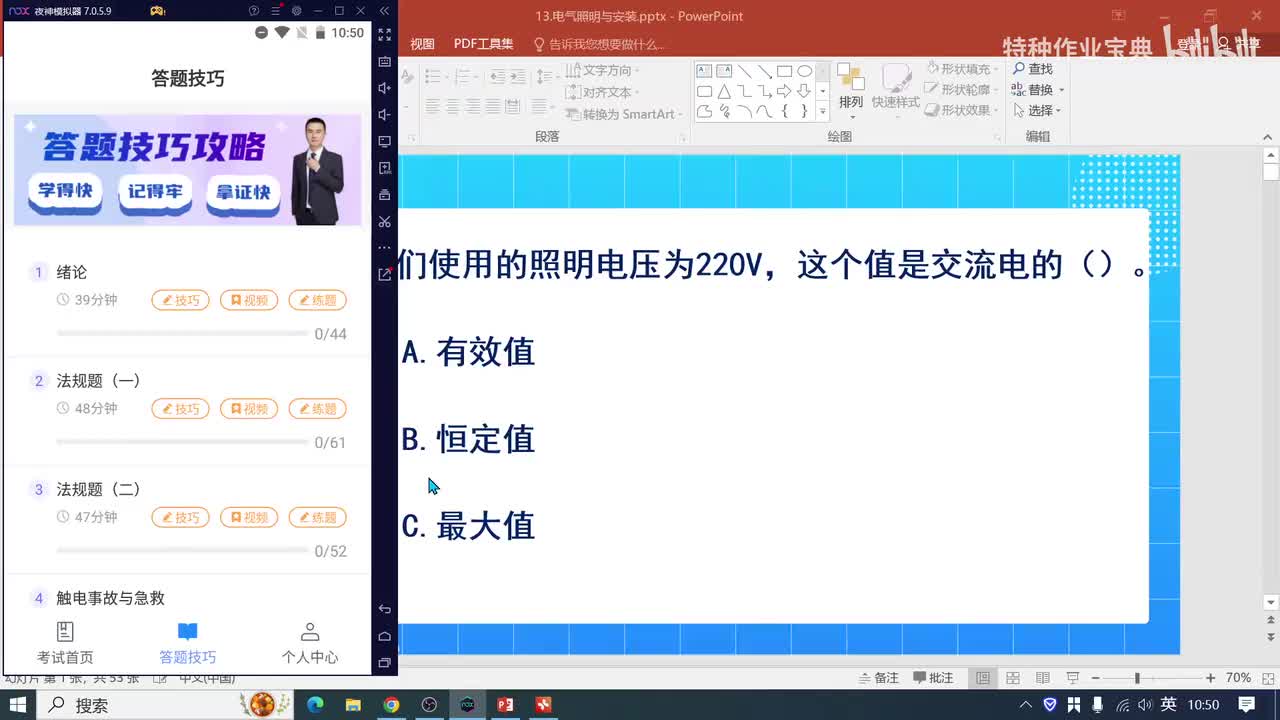Screen dimensions: 1280x720
Task: Click zoom in plus button
Action: tap(1211, 678)
